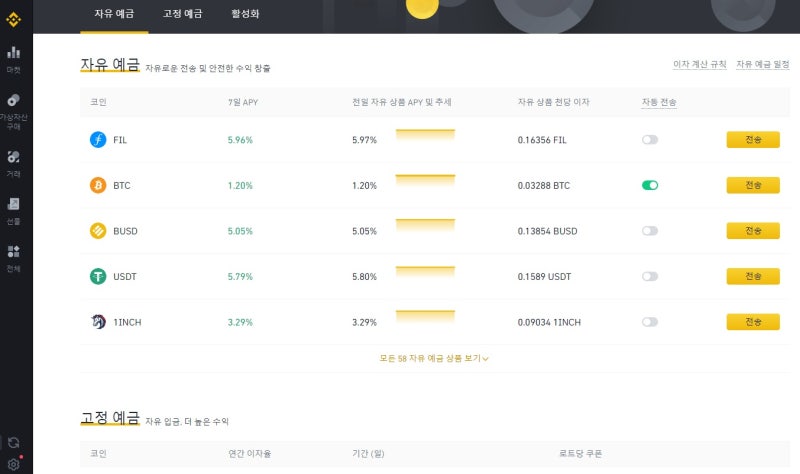
Task: Enable auto transfer toggle for USDT
Action: tap(649, 277)
